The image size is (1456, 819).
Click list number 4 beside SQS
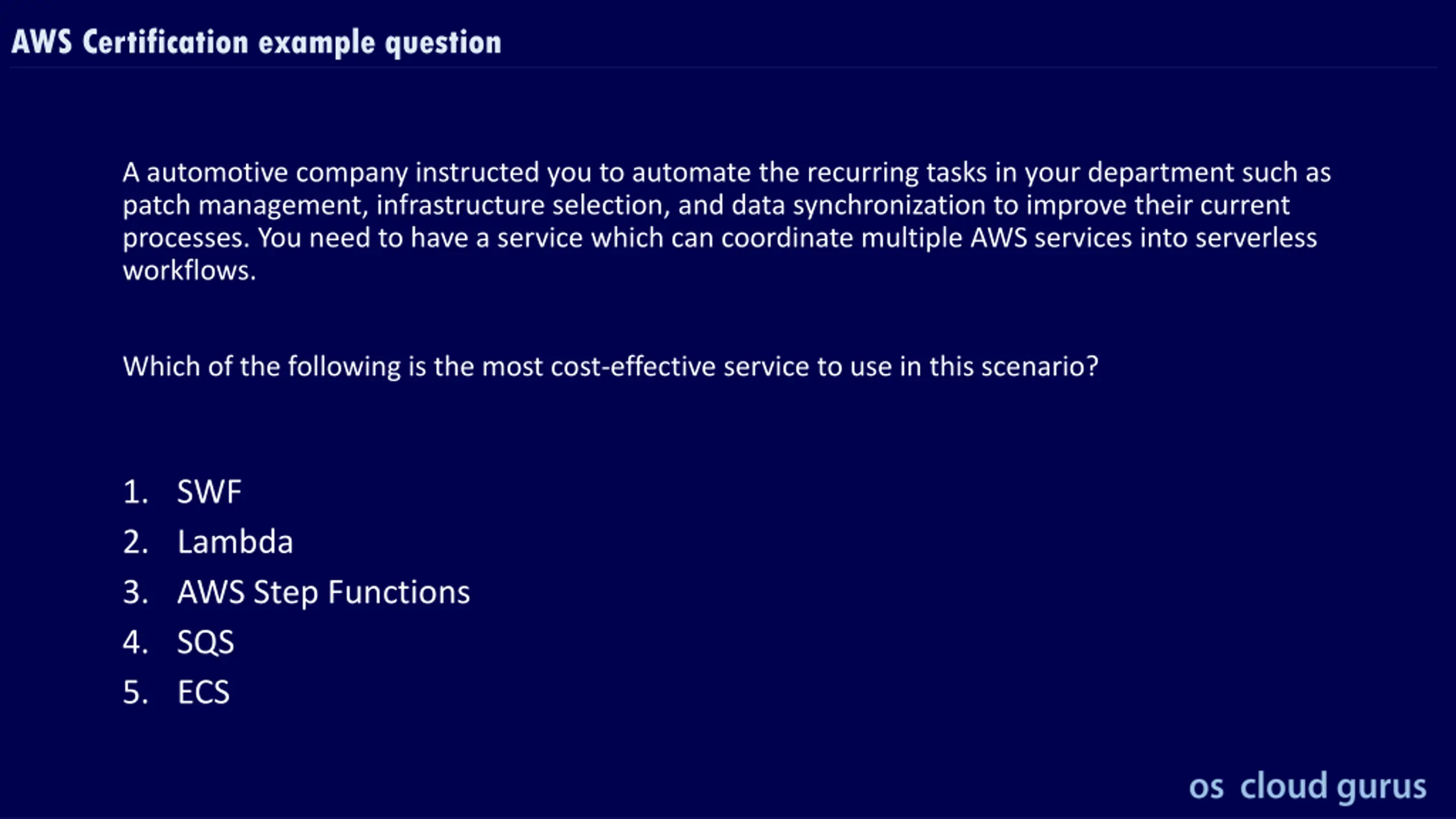[135, 642]
